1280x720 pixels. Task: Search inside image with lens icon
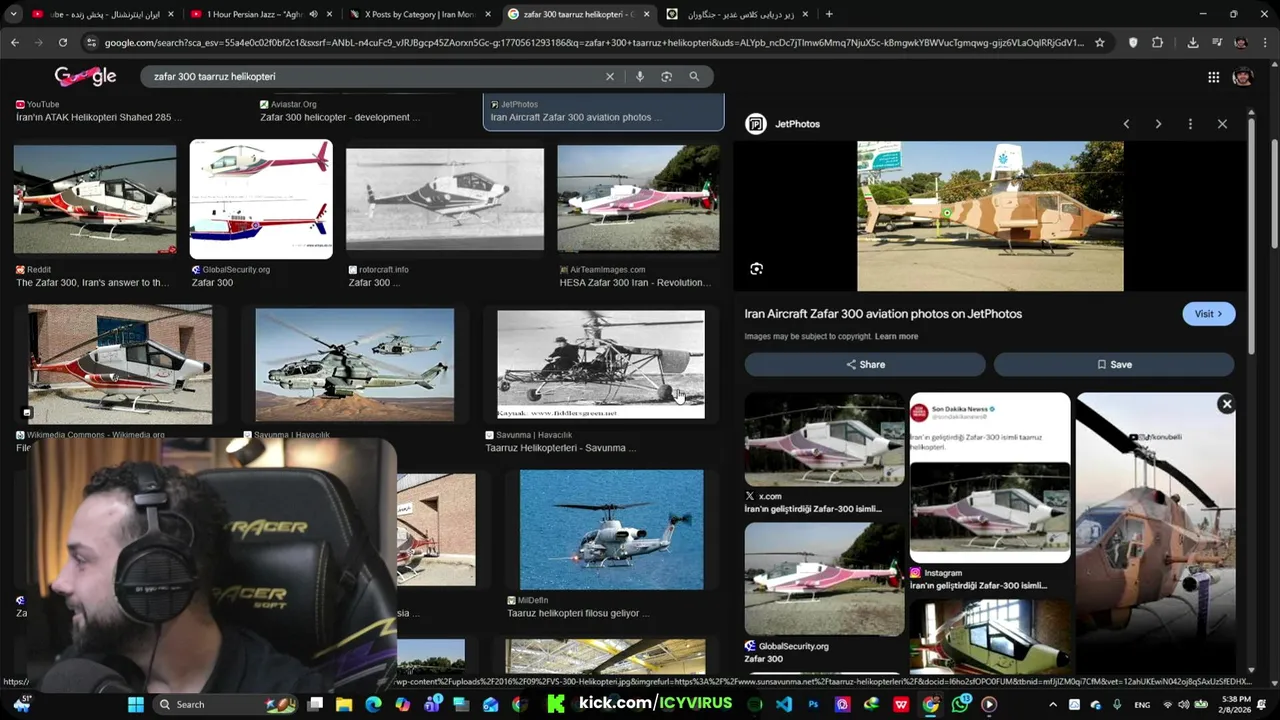[x=756, y=269]
